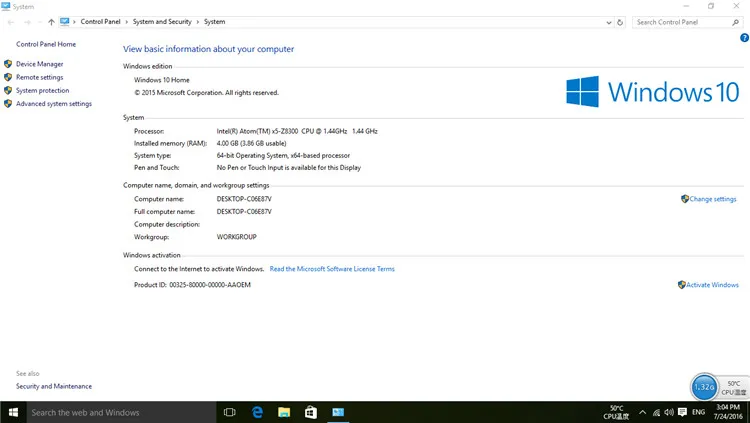Click the refresh button in address bar
Image resolution: width=750 pixels, height=423 pixels.
click(x=620, y=22)
